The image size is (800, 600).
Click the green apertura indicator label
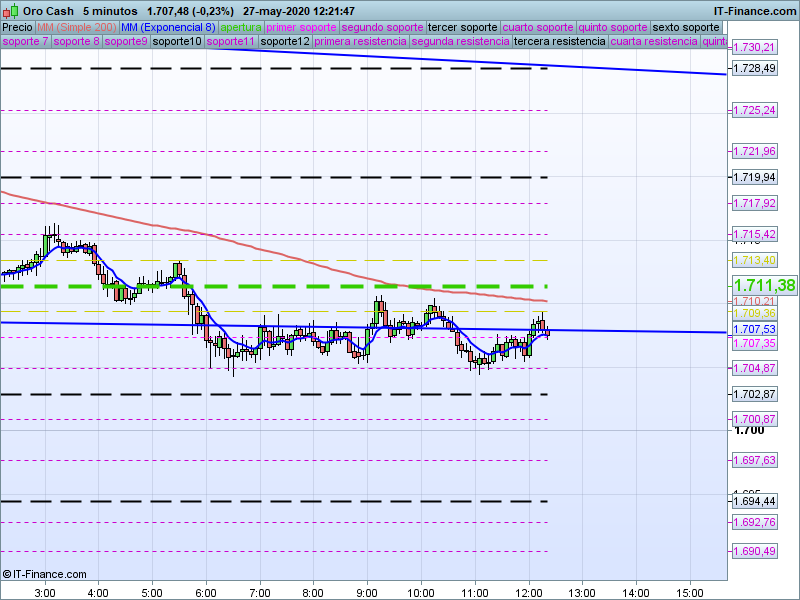(x=241, y=27)
